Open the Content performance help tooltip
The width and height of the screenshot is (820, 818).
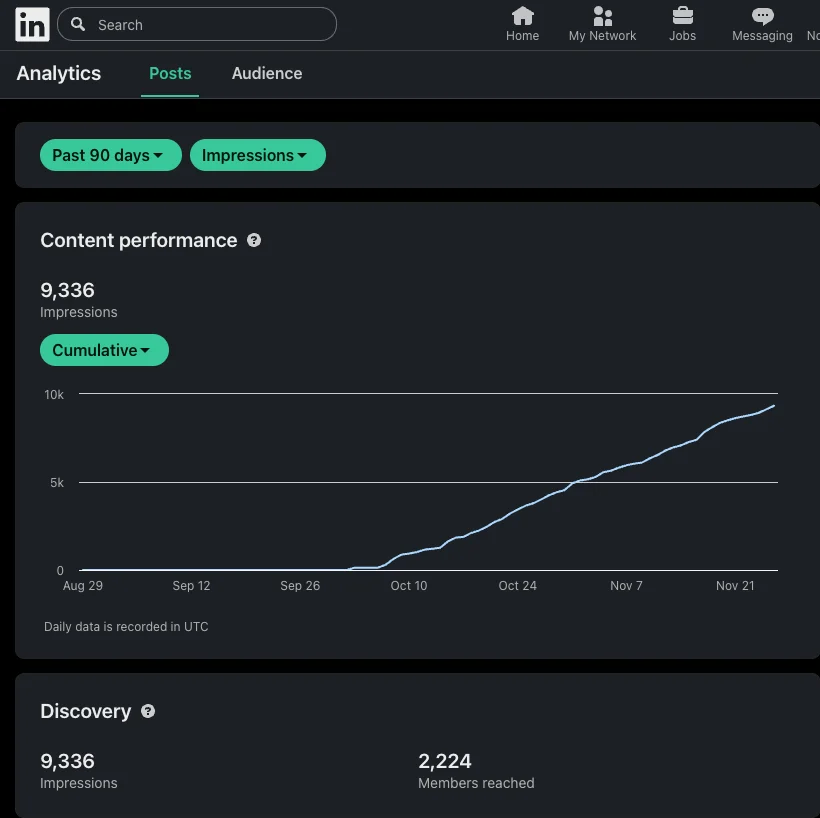click(253, 240)
